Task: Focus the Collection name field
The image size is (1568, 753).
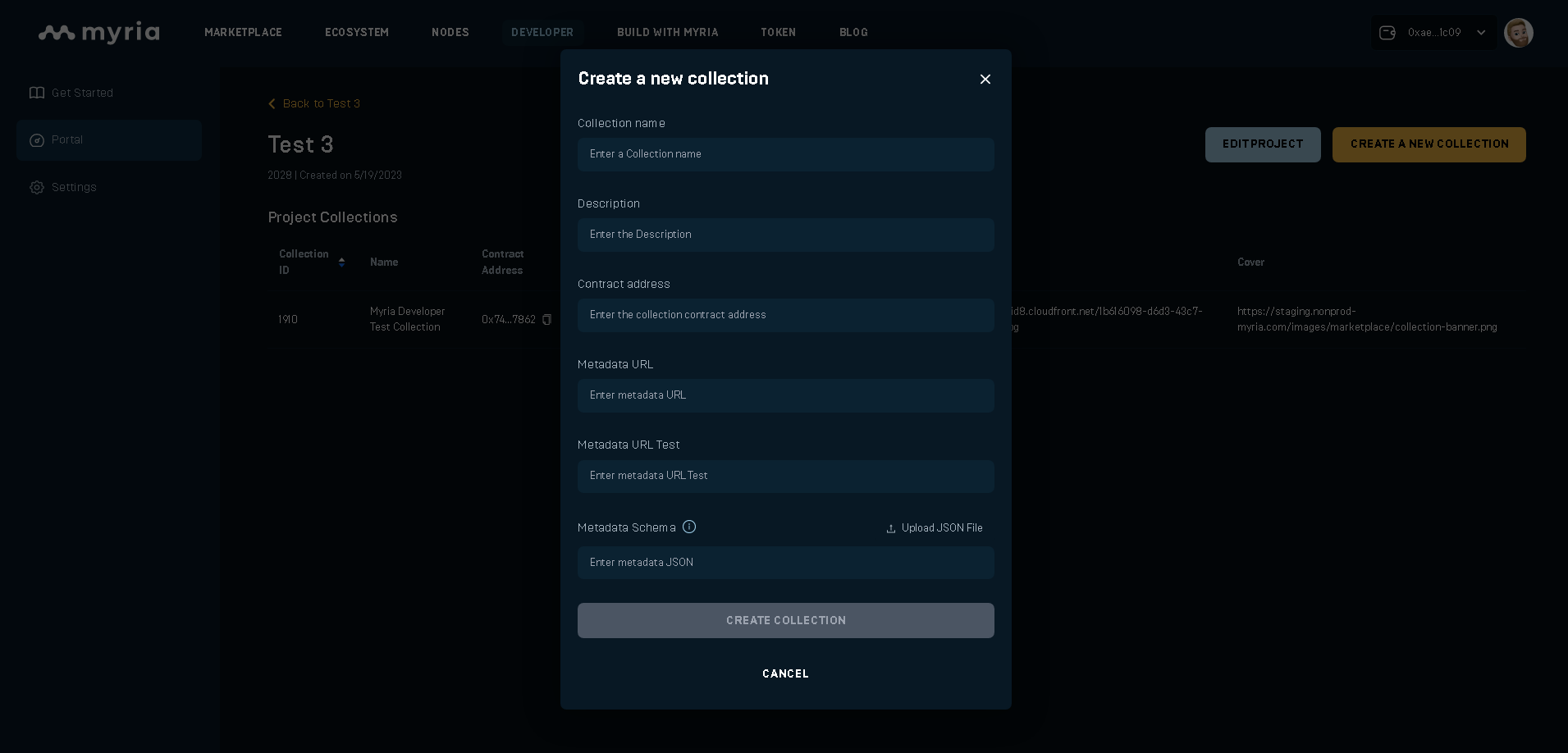Action: click(x=786, y=154)
